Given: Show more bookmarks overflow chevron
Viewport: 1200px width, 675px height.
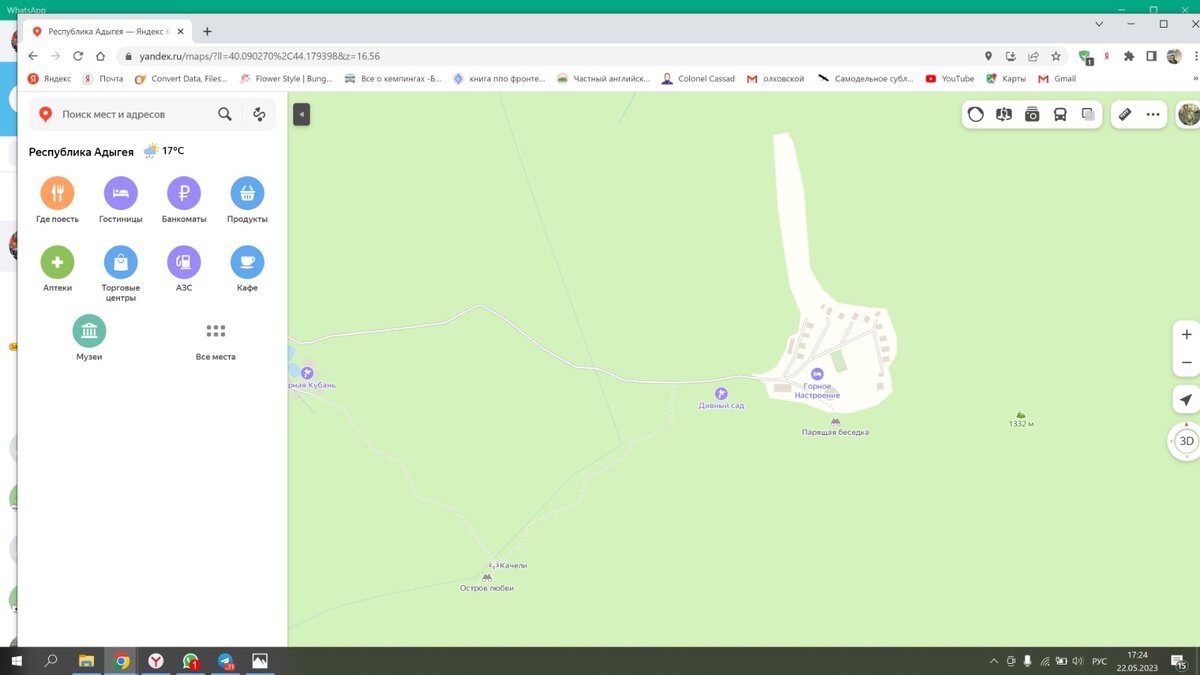Looking at the screenshot, I should pyautogui.click(x=1194, y=78).
